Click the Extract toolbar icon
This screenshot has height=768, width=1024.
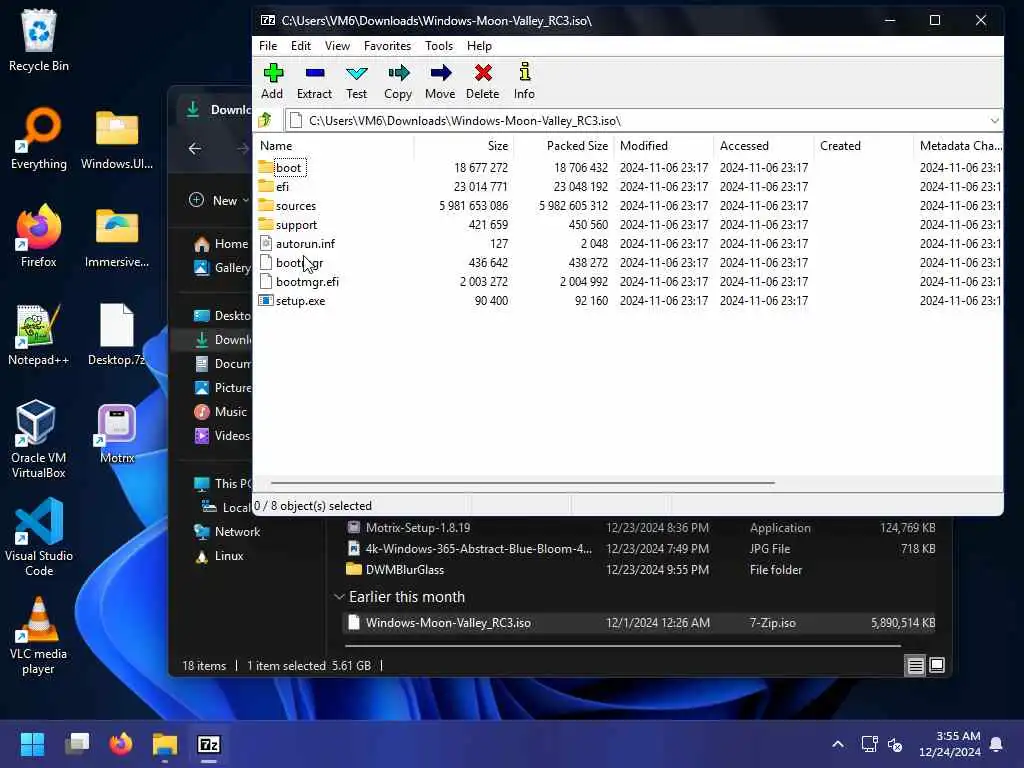[x=314, y=82]
